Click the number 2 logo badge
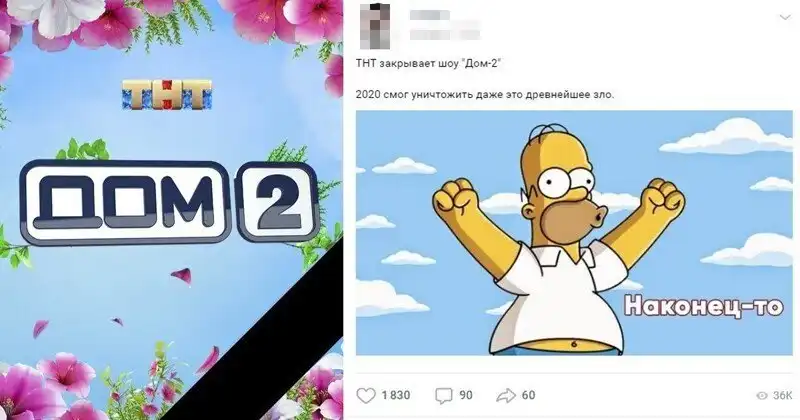The image size is (800, 420). click(x=278, y=203)
